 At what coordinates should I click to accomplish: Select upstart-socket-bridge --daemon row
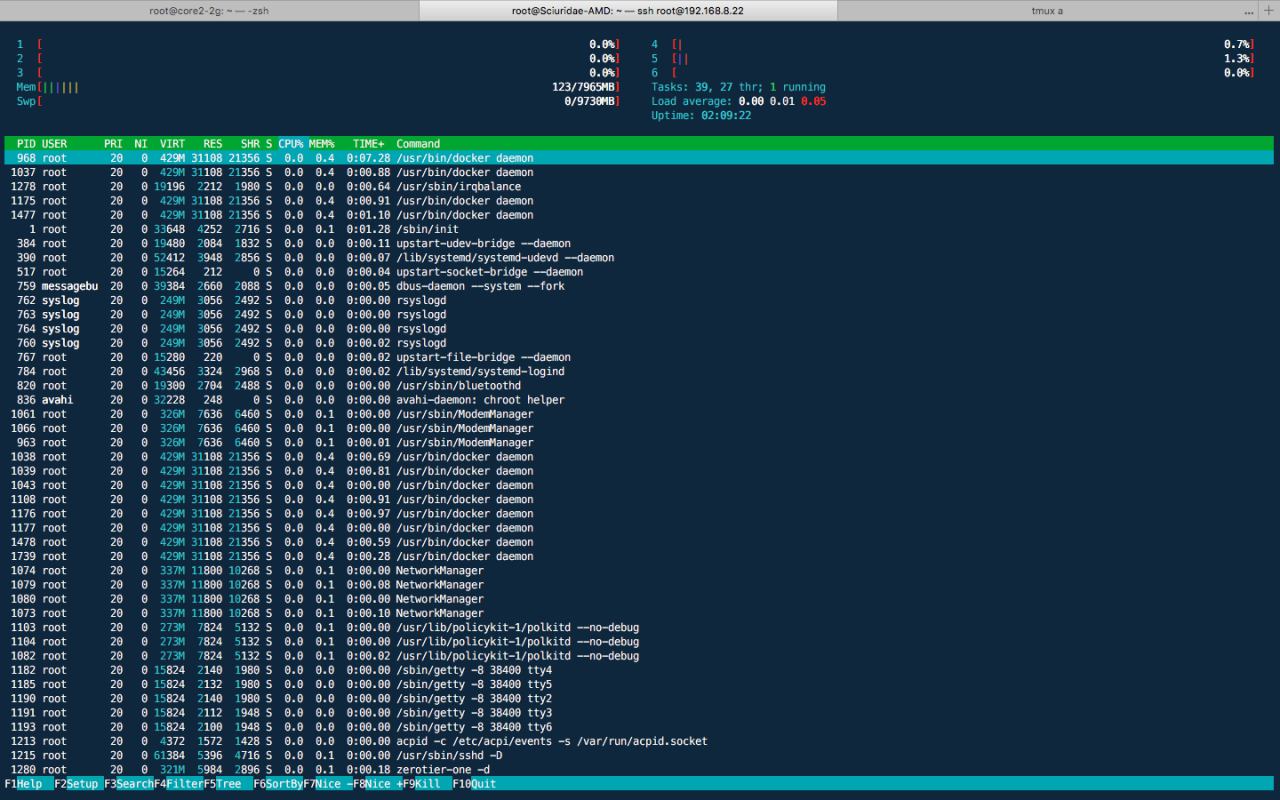[640, 272]
